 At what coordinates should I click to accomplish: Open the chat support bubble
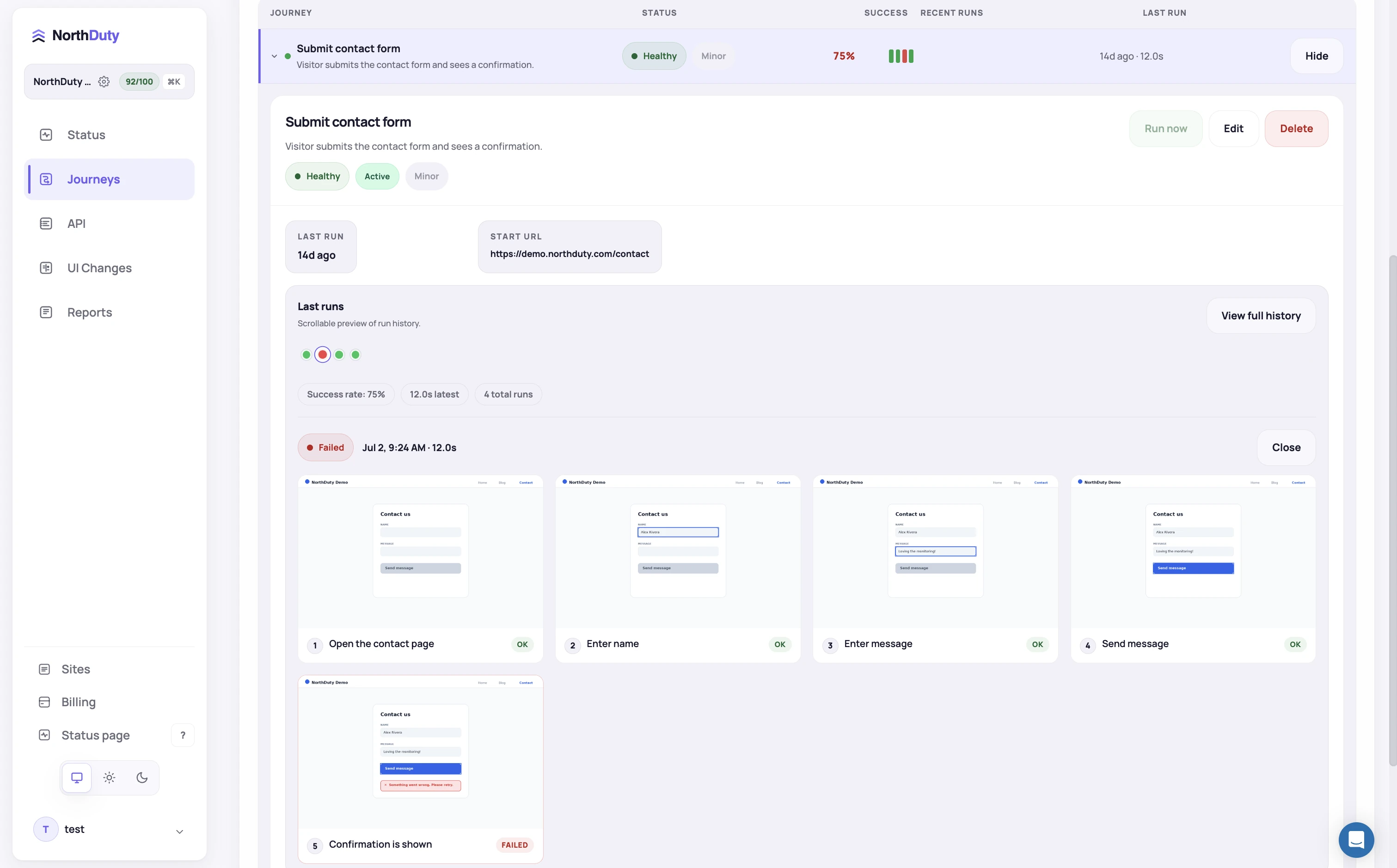(x=1356, y=840)
